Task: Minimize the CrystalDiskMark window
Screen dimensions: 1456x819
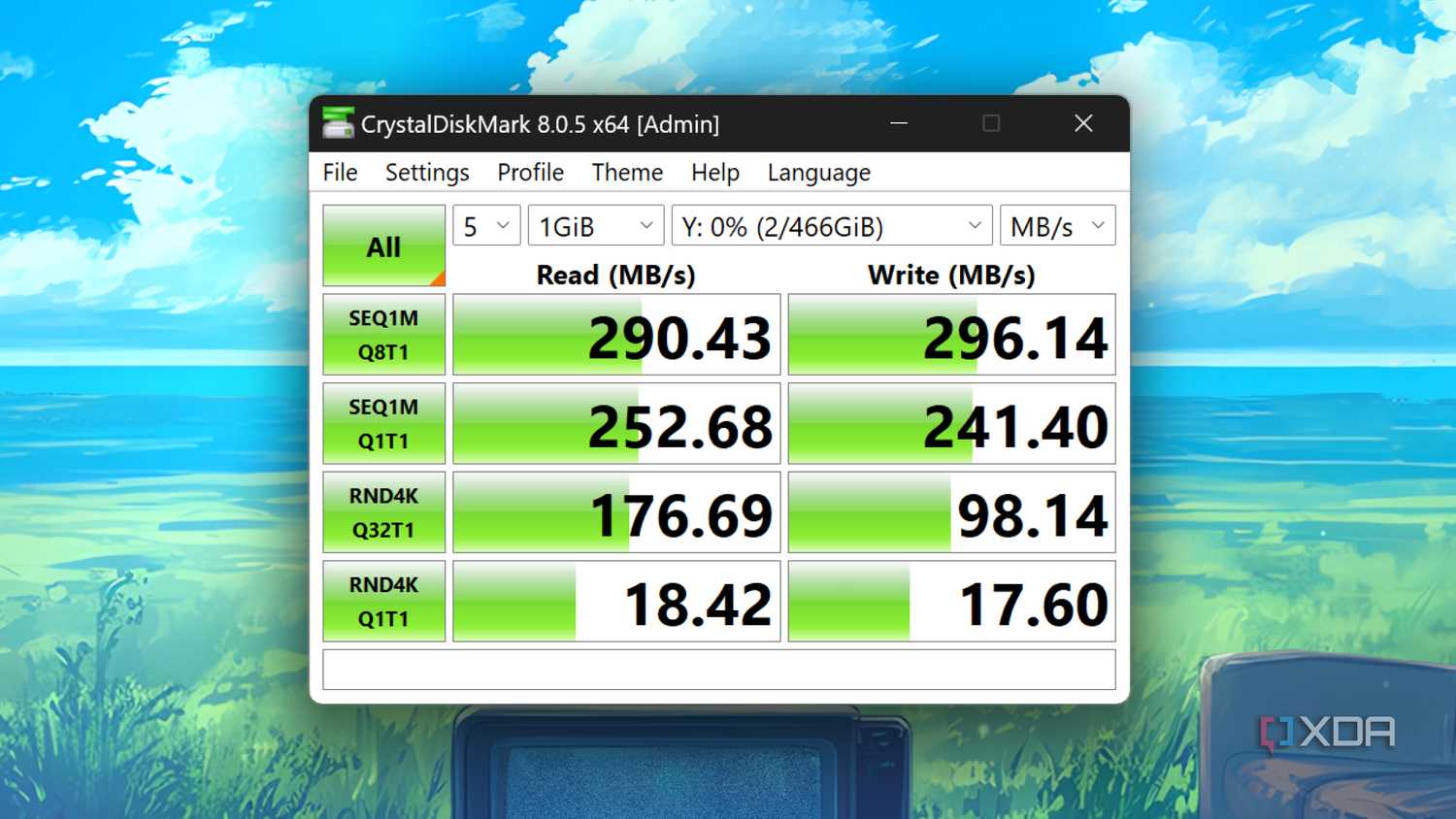Action: 899,123
